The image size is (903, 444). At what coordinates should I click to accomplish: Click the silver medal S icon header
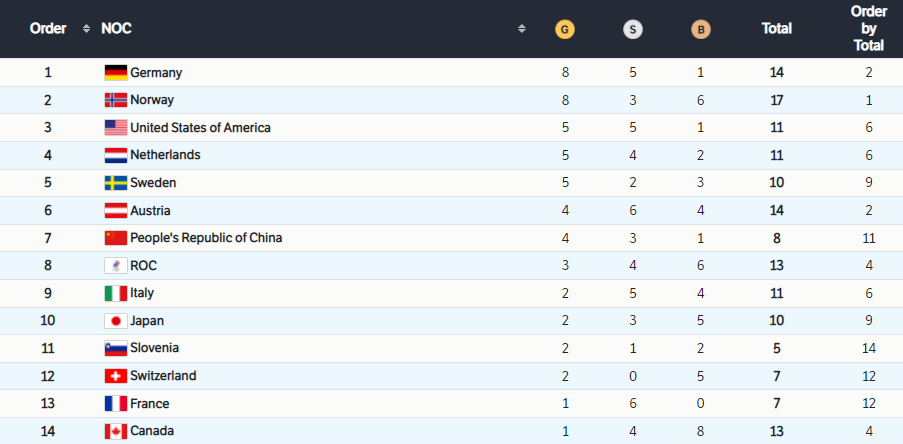pyautogui.click(x=632, y=30)
